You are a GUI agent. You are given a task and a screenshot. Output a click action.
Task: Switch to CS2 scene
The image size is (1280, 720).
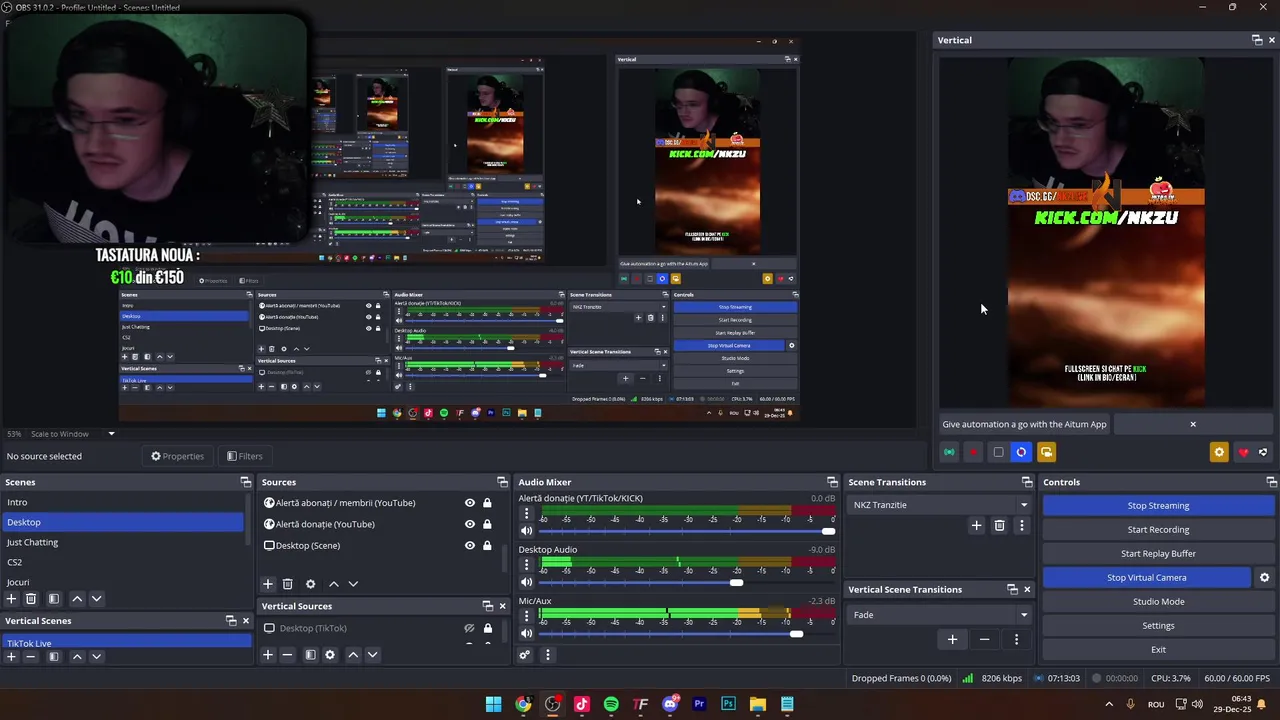pyautogui.click(x=124, y=562)
